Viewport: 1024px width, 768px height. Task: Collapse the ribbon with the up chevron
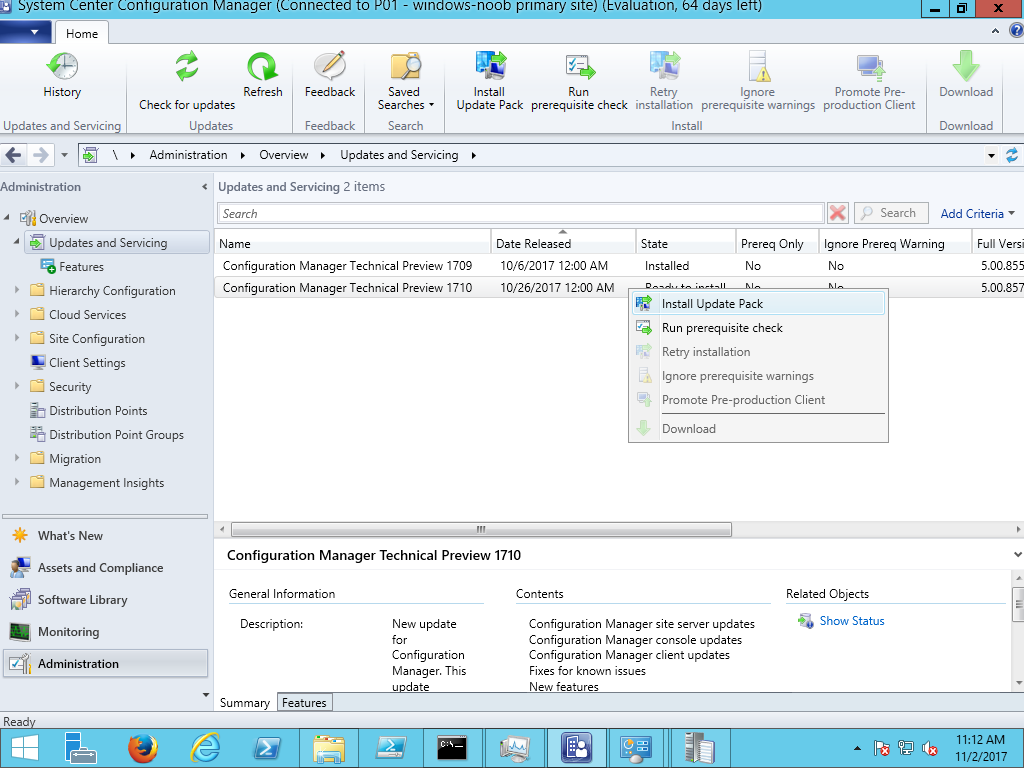995,31
